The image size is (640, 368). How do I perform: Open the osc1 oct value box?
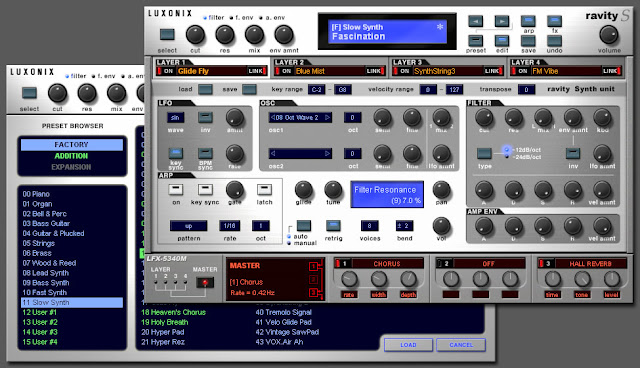click(x=352, y=117)
